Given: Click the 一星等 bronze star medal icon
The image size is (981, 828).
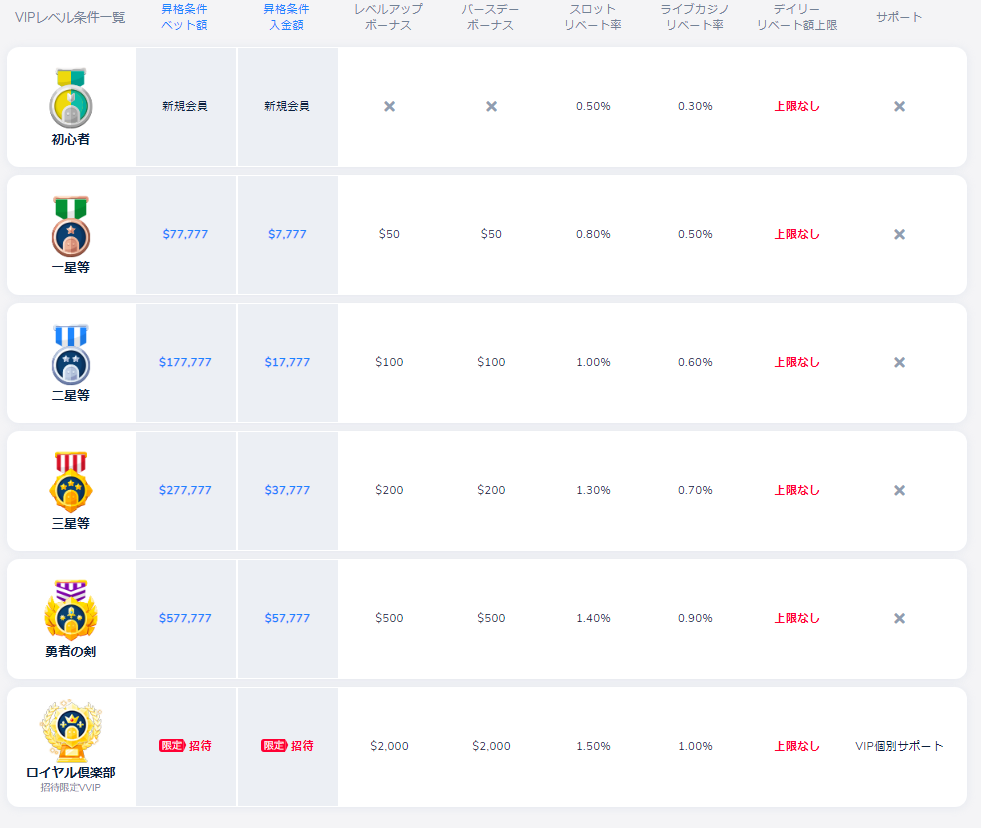Looking at the screenshot, I should (70, 226).
